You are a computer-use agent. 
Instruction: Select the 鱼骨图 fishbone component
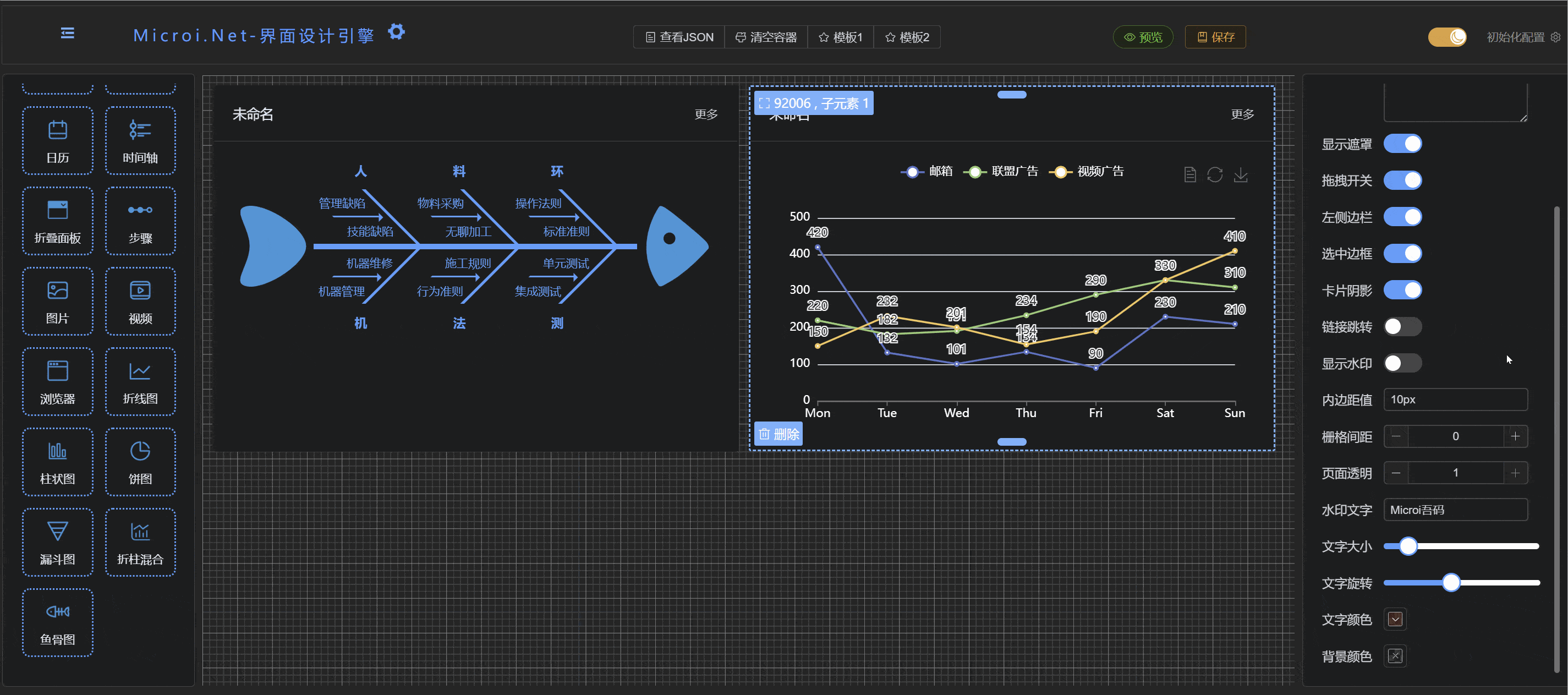pos(57,622)
